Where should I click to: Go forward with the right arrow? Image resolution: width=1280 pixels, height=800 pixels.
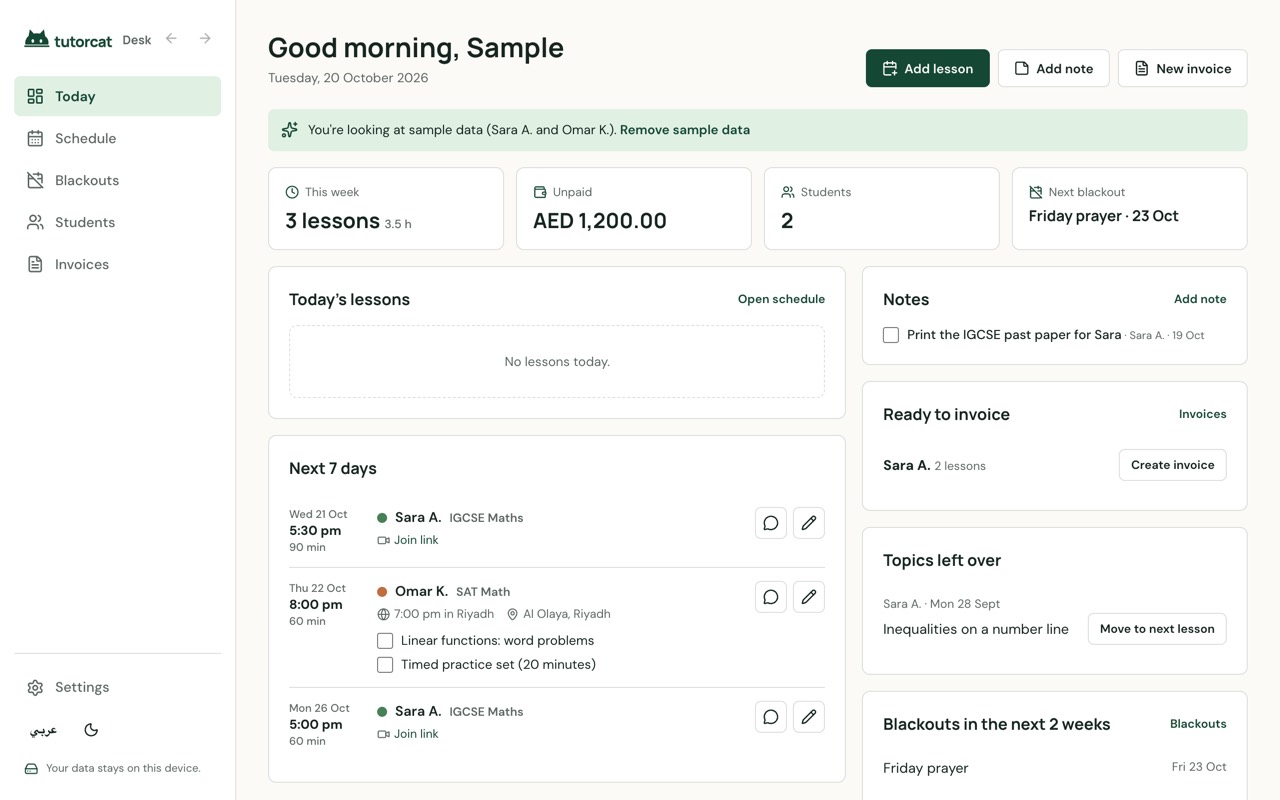click(205, 39)
